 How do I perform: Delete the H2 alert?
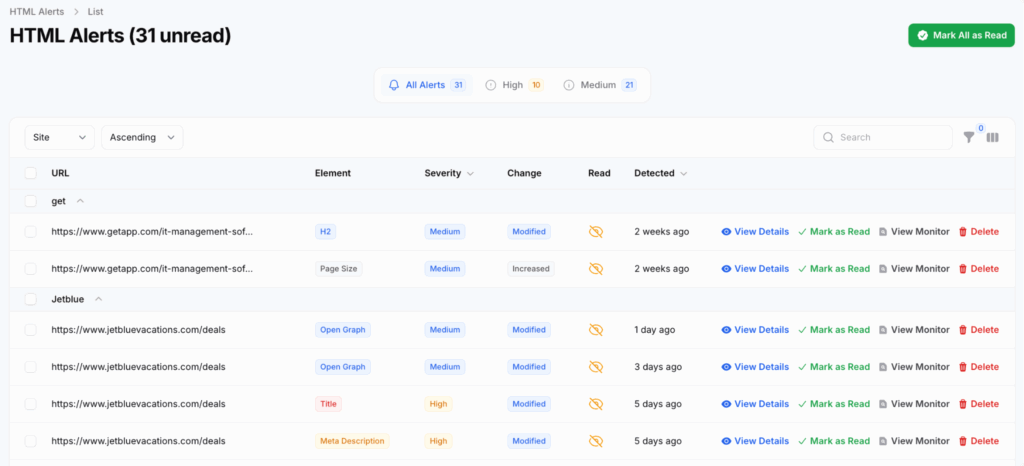coord(978,232)
